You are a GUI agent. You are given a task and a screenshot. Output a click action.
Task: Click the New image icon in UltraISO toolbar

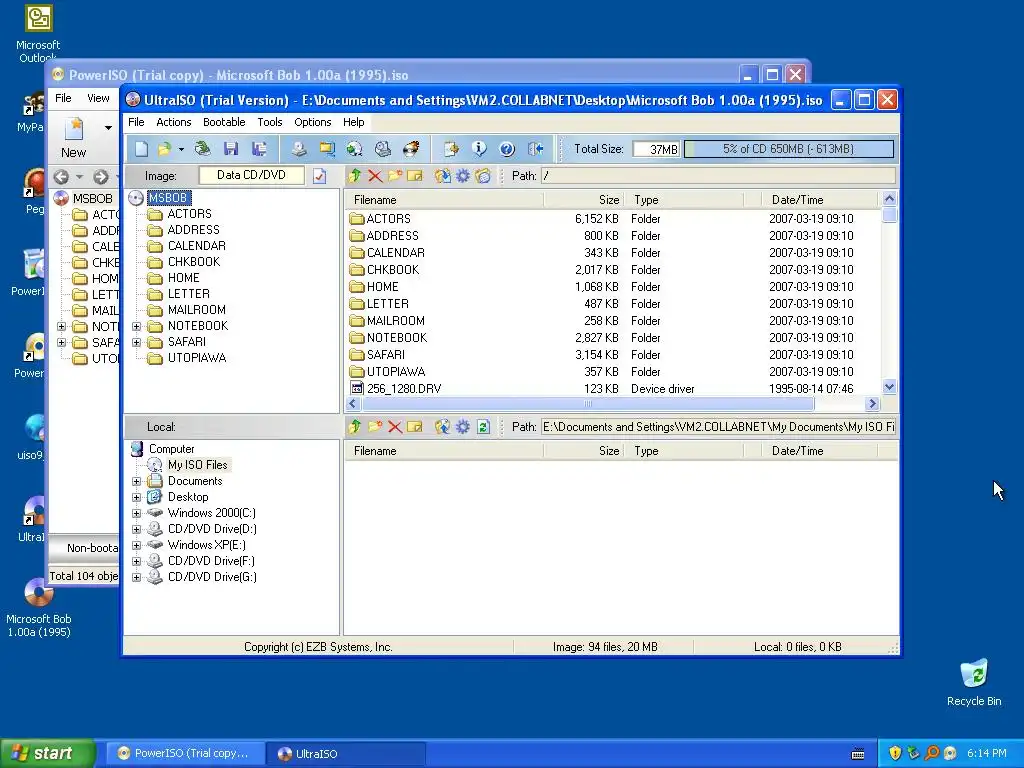point(141,149)
